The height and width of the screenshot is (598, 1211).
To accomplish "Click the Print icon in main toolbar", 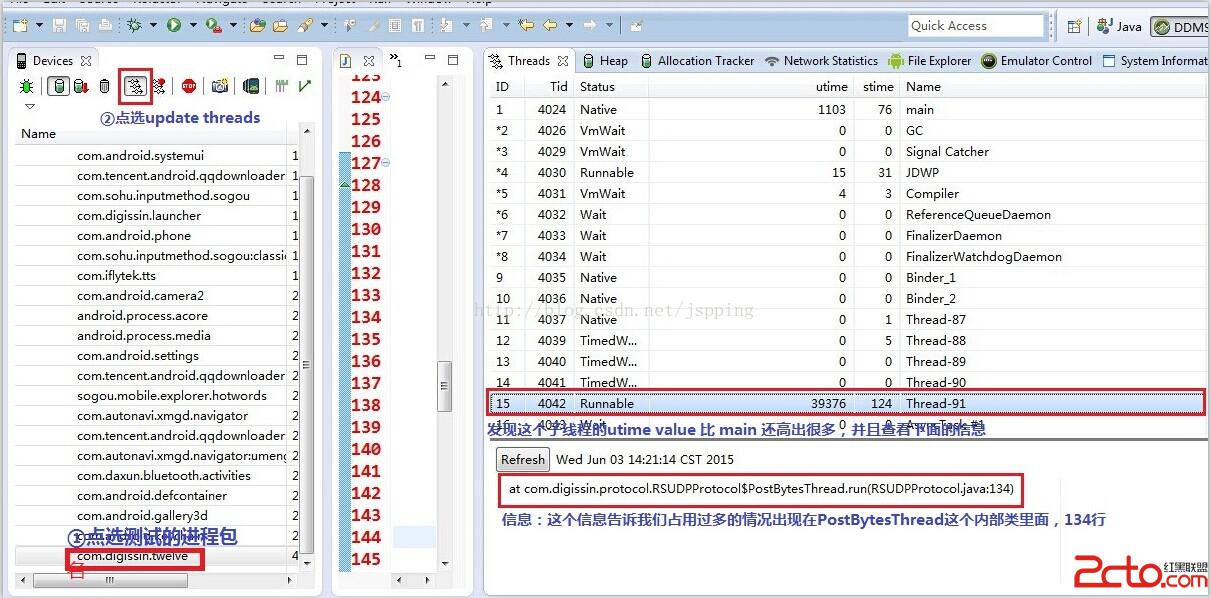I will (x=104, y=25).
